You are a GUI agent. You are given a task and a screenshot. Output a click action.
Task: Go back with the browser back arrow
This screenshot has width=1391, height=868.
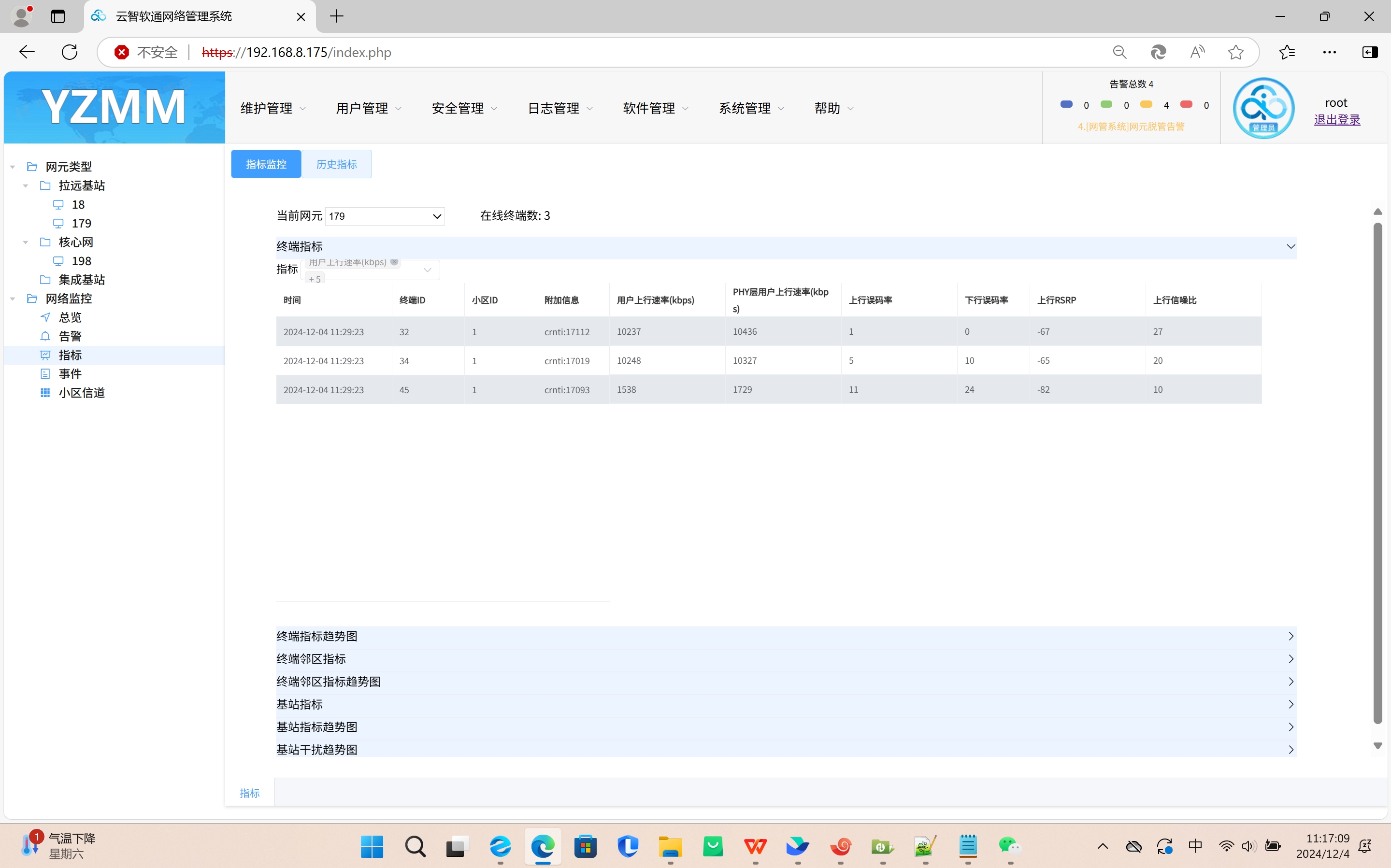(27, 52)
